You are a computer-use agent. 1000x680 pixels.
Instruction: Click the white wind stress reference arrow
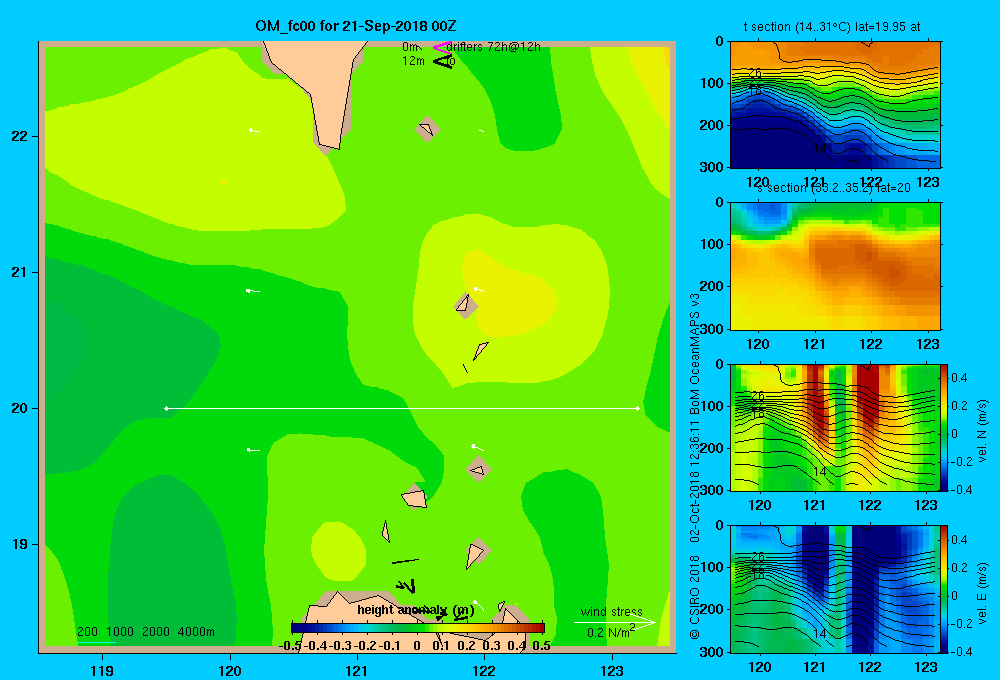(x=614, y=622)
